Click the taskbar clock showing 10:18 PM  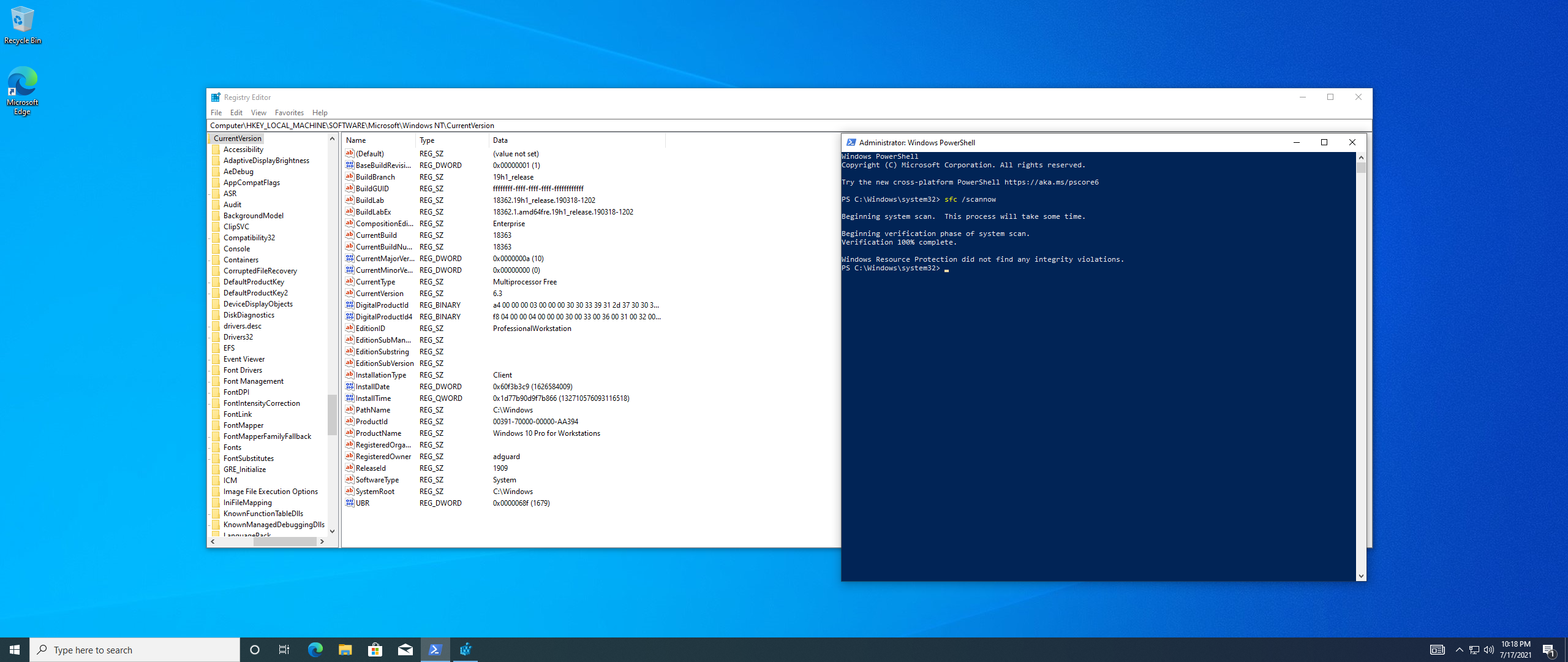coord(1515,650)
